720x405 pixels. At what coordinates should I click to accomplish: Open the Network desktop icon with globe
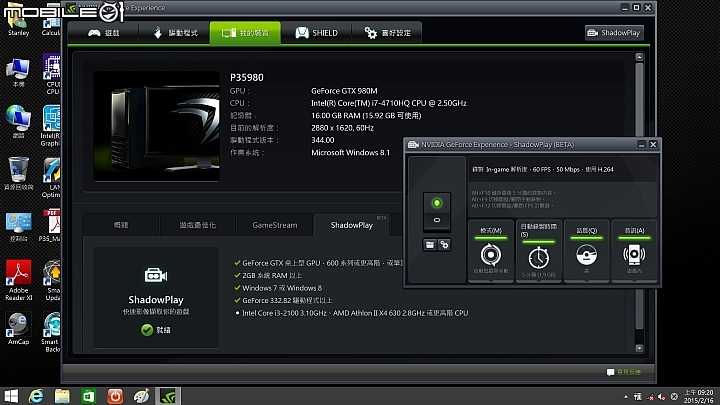tap(18, 122)
